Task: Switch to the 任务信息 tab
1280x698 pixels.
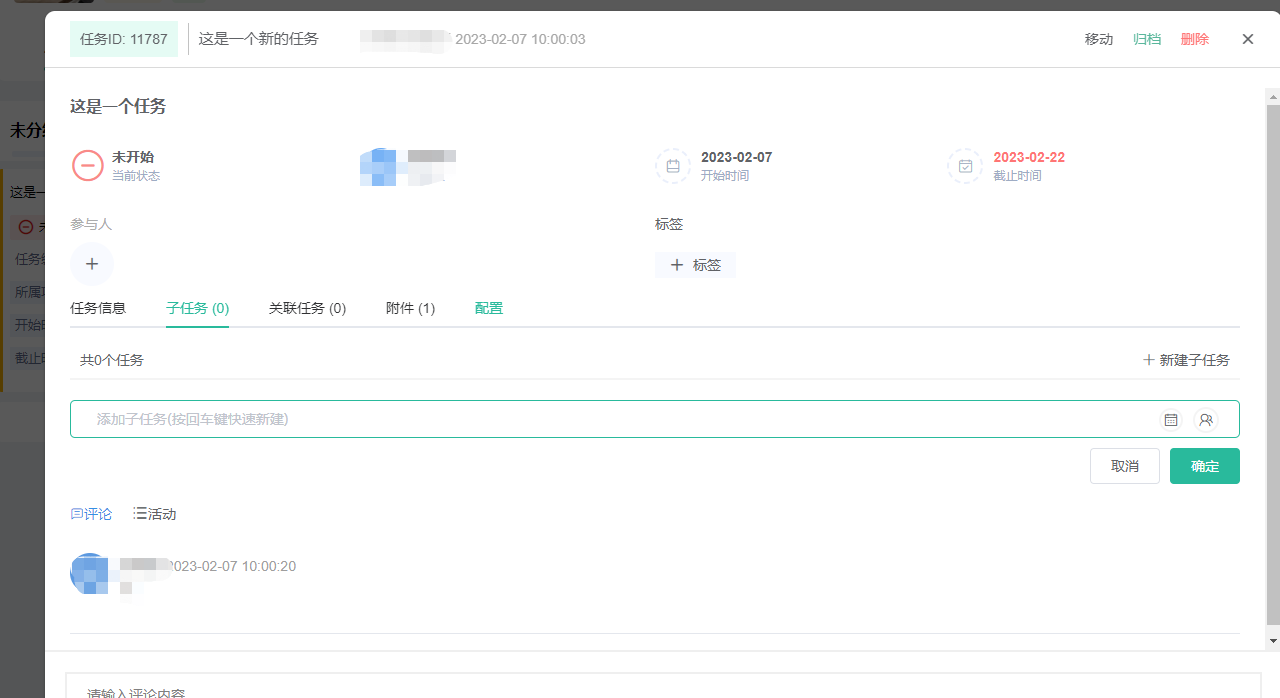Action: coord(98,308)
